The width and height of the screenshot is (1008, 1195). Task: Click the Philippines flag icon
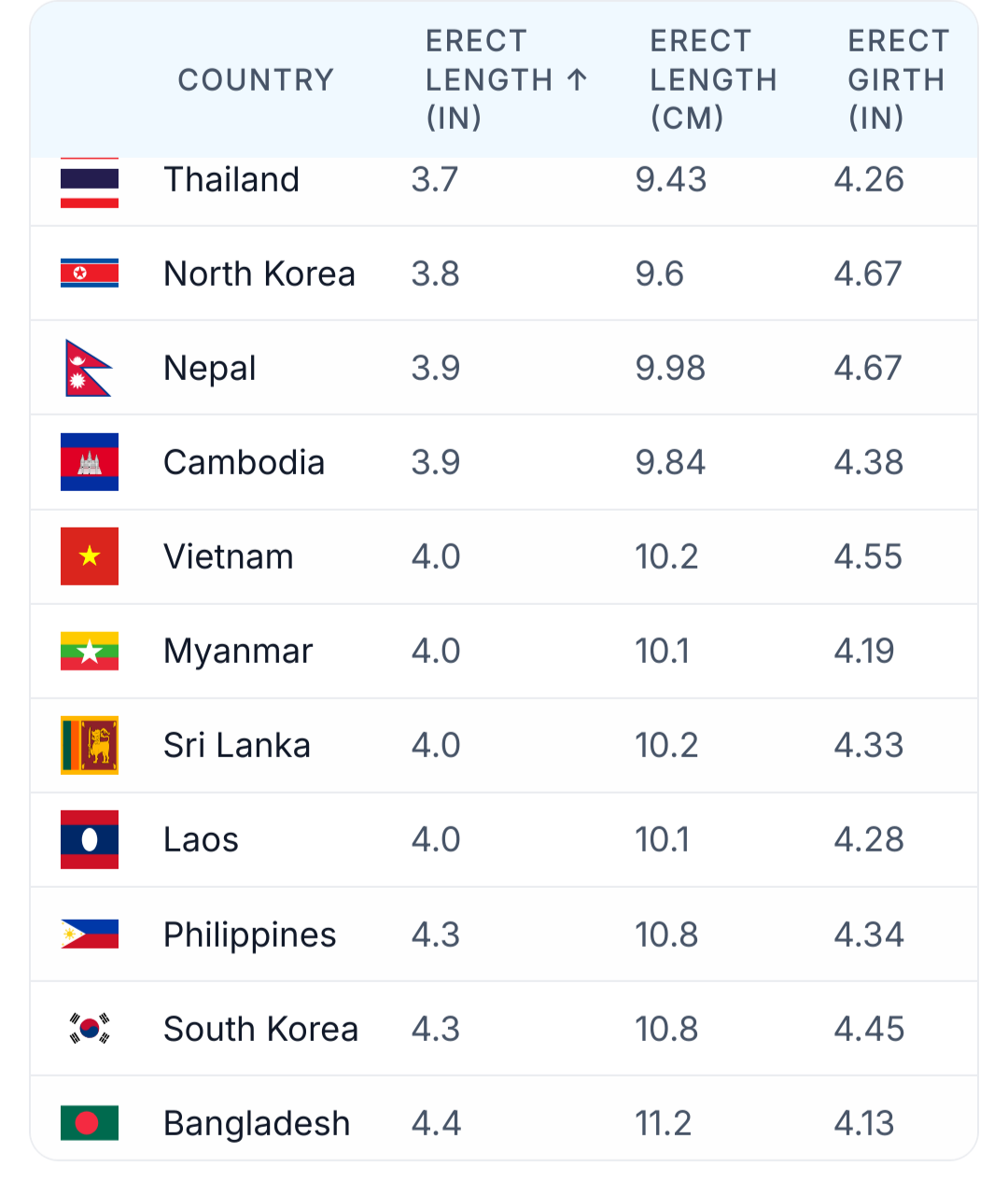[x=90, y=934]
